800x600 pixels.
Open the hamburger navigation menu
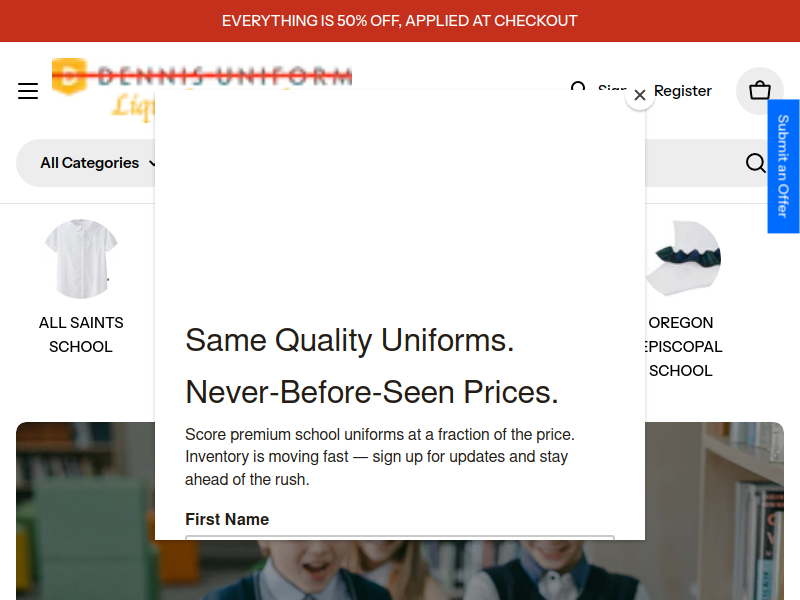click(x=28, y=91)
